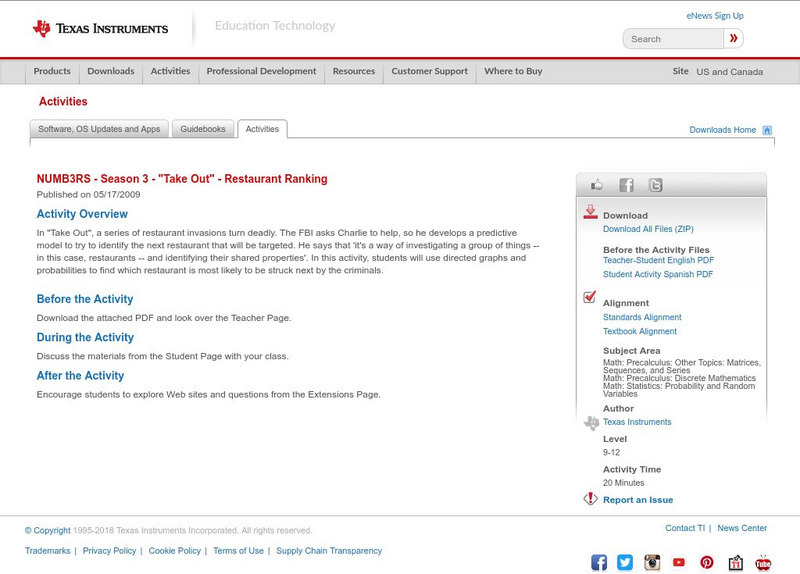Click the red Alignment checkmark icon
This screenshot has width=800, height=574.
590,297
